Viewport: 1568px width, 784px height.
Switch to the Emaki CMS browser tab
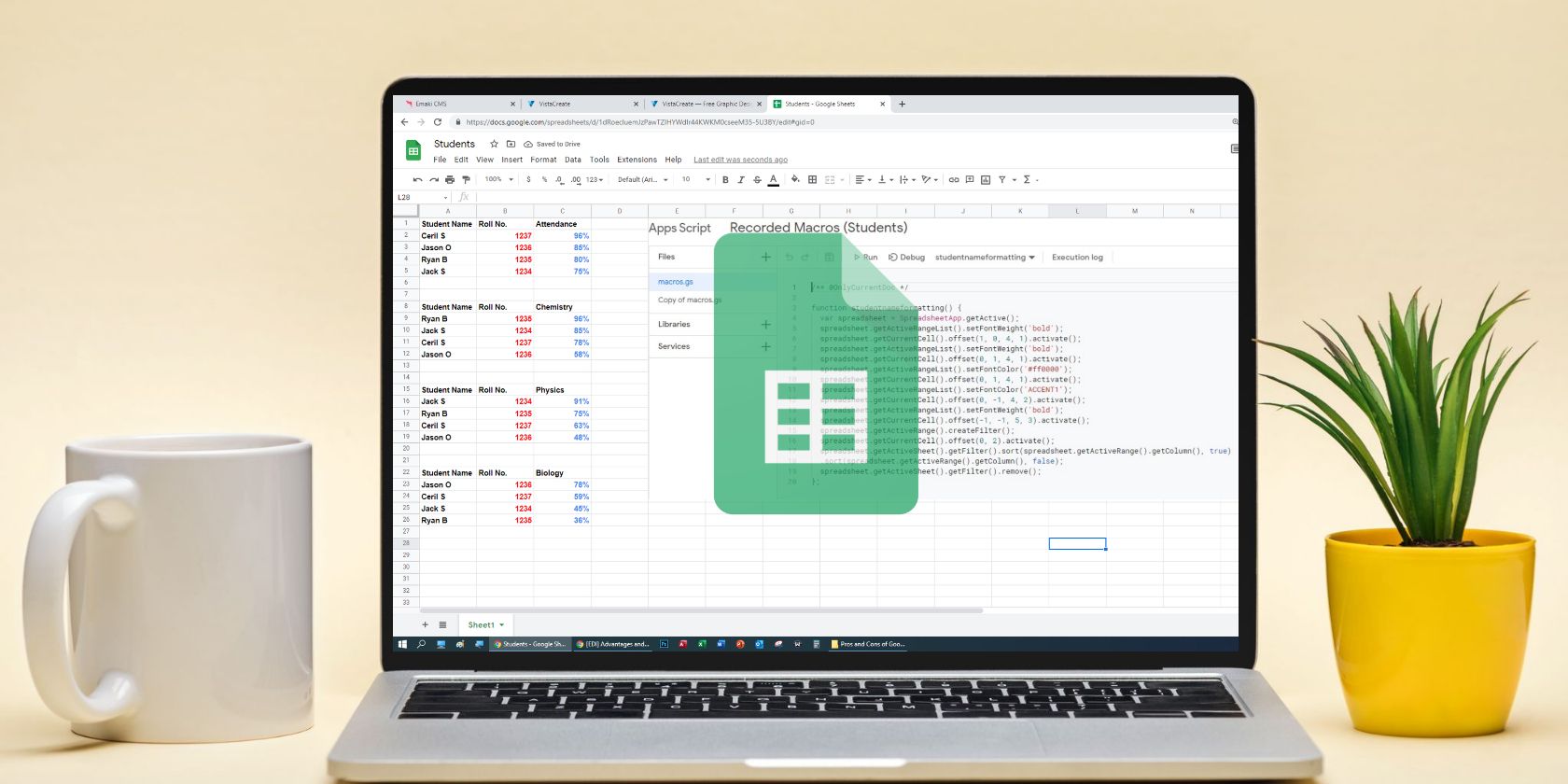(459, 104)
